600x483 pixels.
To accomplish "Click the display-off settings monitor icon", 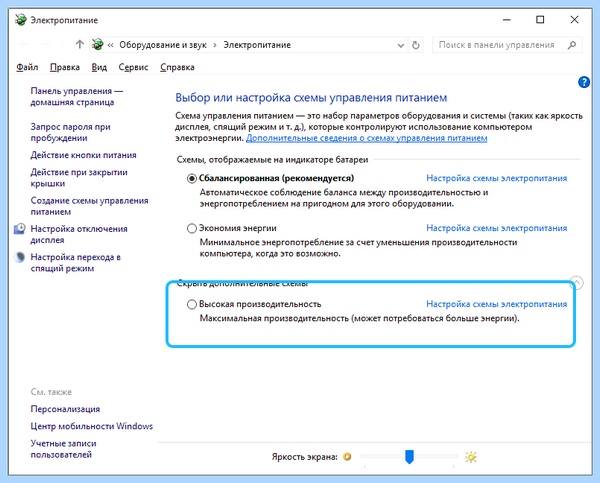I will [x=20, y=229].
